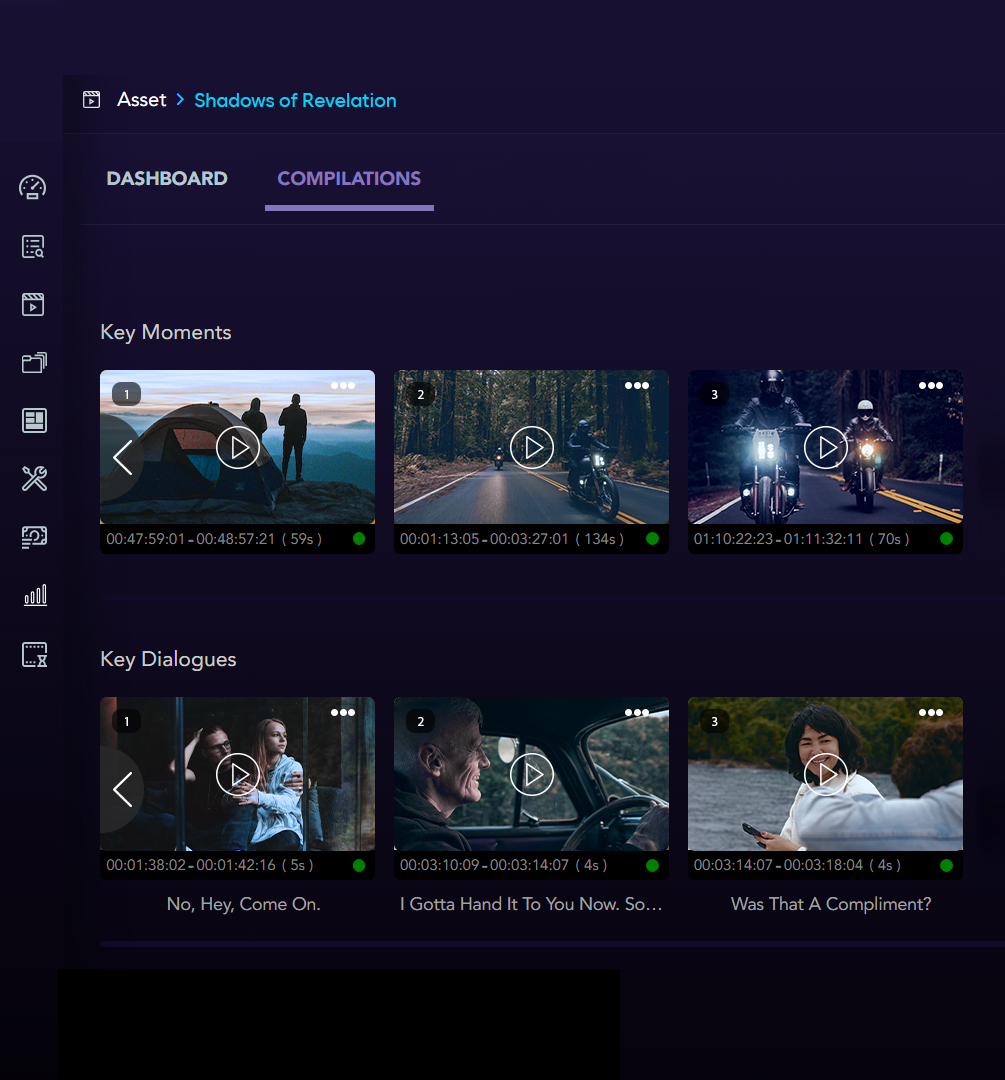Open the search list icon in the sidebar
1005x1080 pixels.
tap(33, 247)
